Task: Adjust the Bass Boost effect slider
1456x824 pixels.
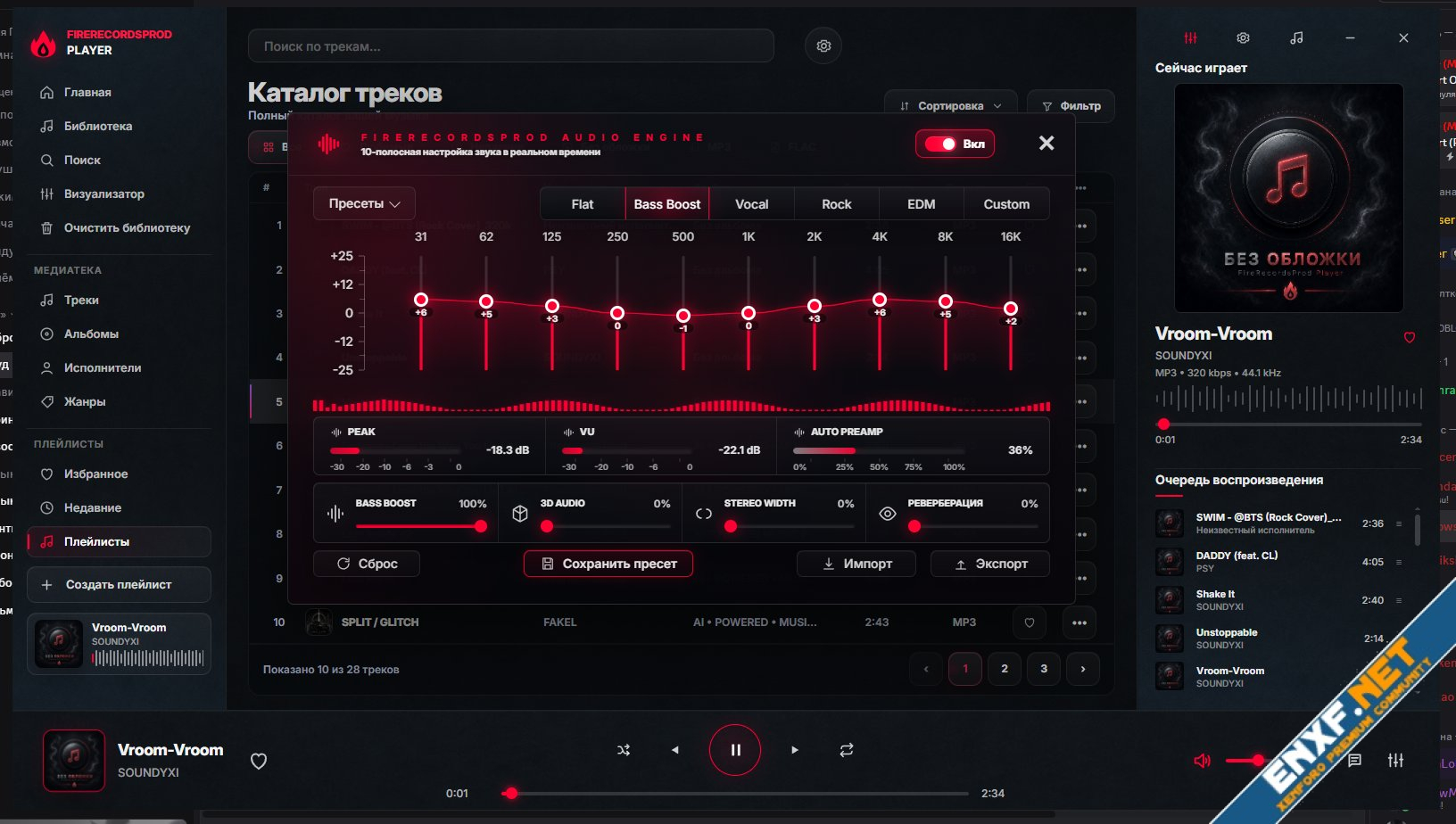Action: tap(421, 526)
